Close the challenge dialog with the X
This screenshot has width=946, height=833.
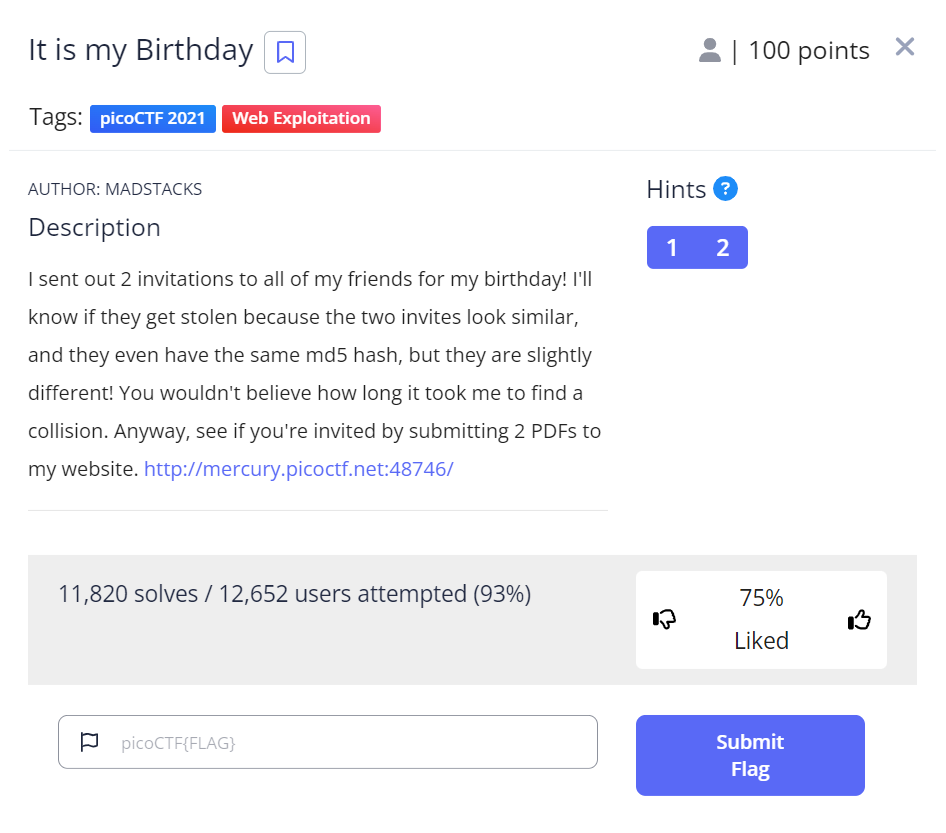905,47
